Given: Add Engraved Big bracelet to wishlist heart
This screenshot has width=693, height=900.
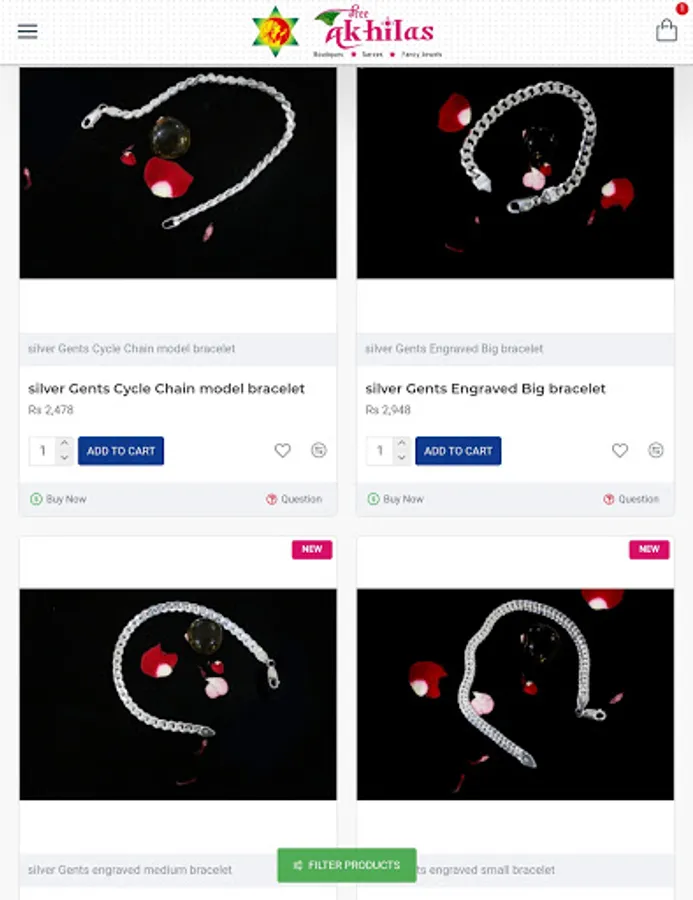Looking at the screenshot, I should 620,451.
